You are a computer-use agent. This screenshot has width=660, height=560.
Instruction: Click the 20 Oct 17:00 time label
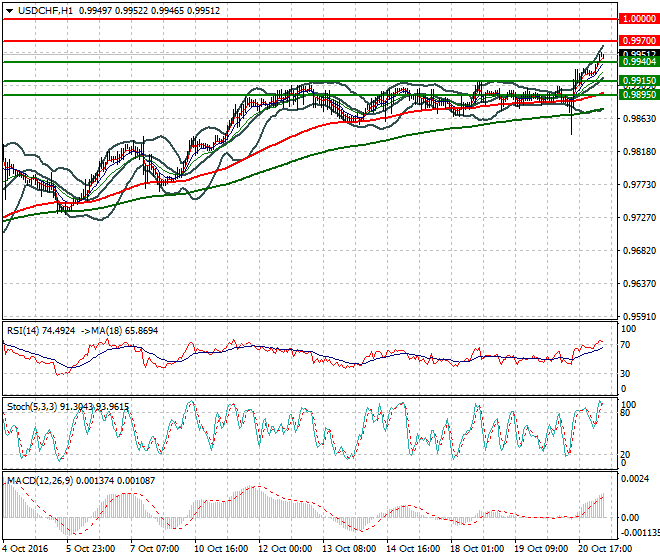click(604, 549)
